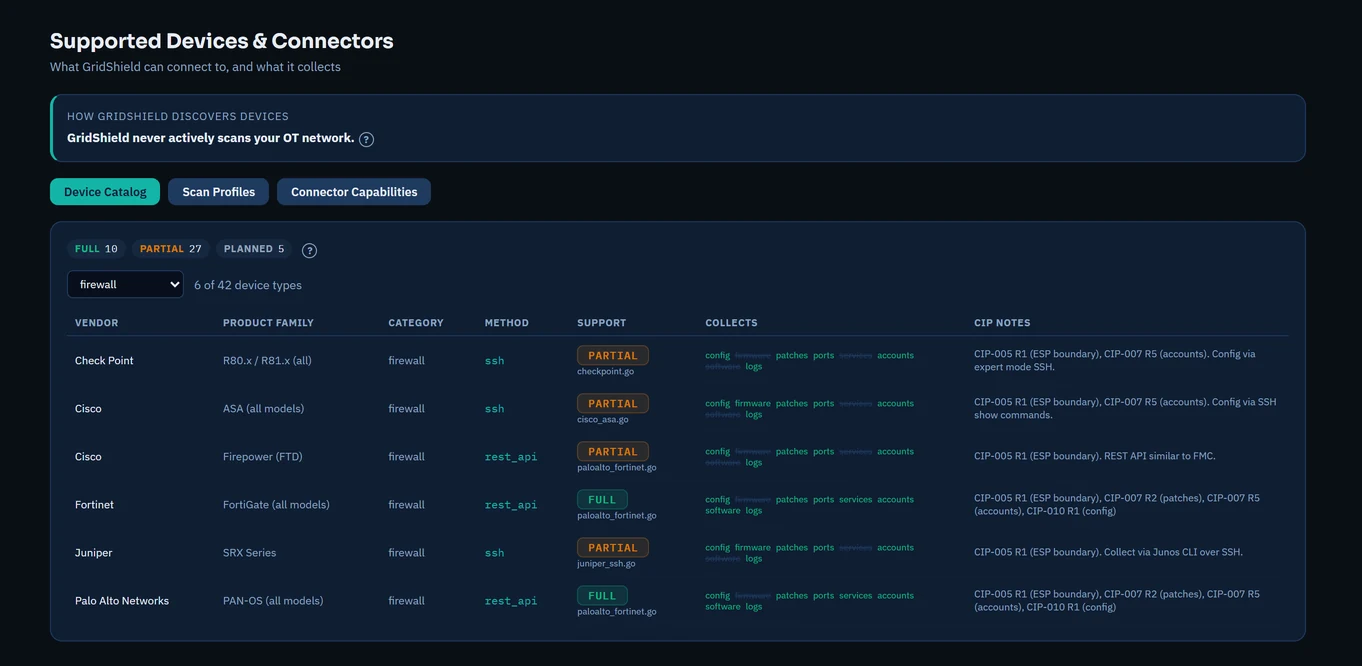Click ASA (all models) product family
Screen dimensions: 1362x666
pyautogui.click(x=263, y=408)
